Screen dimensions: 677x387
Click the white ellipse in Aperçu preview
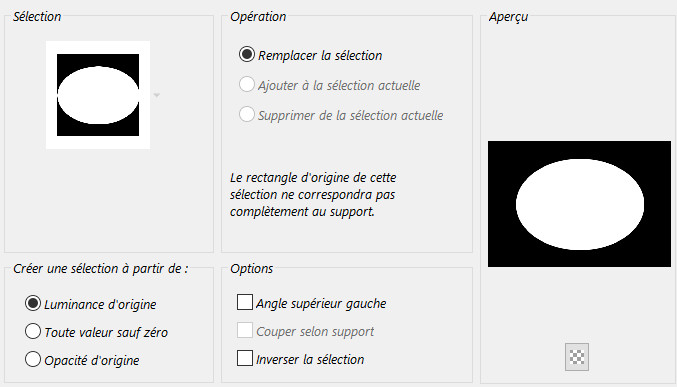[580, 204]
